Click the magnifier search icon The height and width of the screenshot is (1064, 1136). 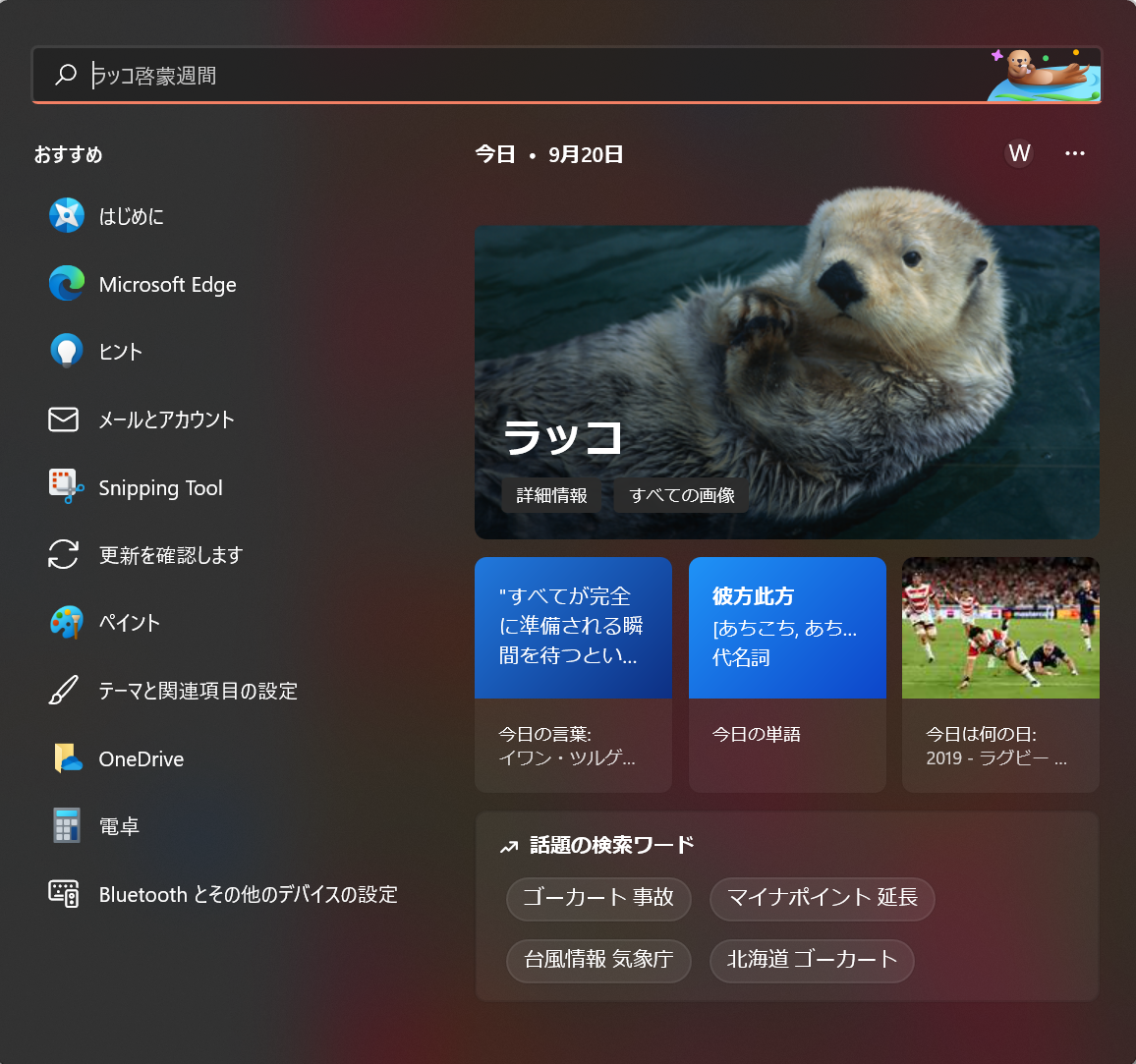tap(66, 75)
